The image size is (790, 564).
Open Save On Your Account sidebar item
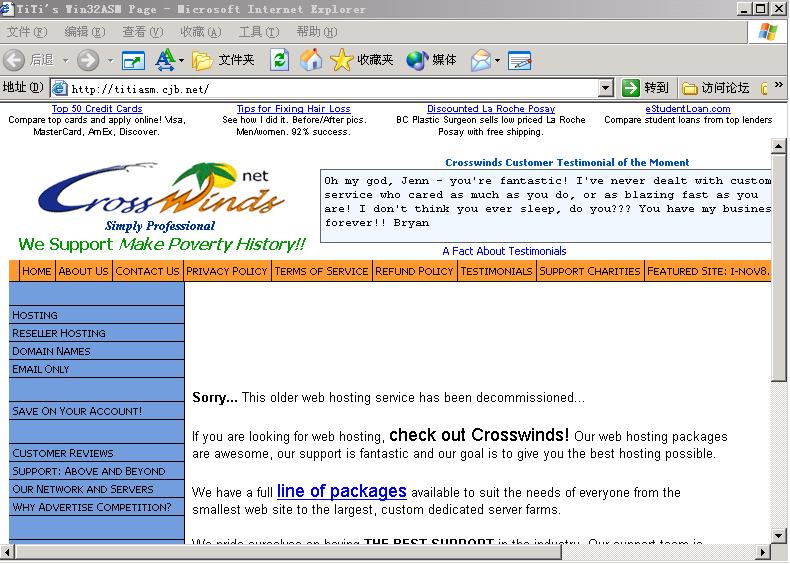pos(96,411)
